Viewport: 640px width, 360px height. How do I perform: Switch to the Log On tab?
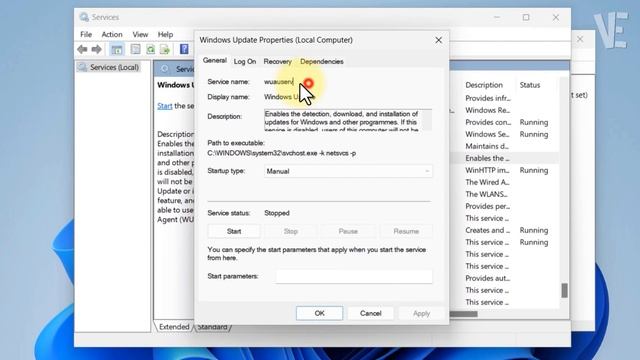pos(244,61)
